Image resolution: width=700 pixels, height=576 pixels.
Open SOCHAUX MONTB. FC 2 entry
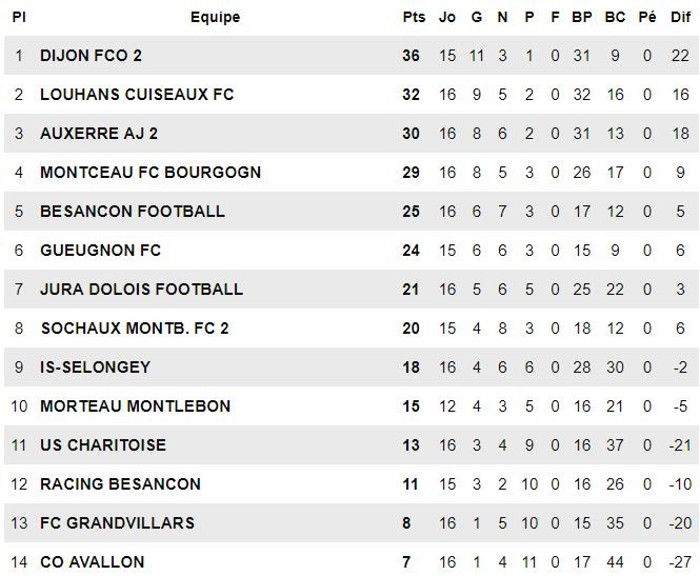point(135,328)
